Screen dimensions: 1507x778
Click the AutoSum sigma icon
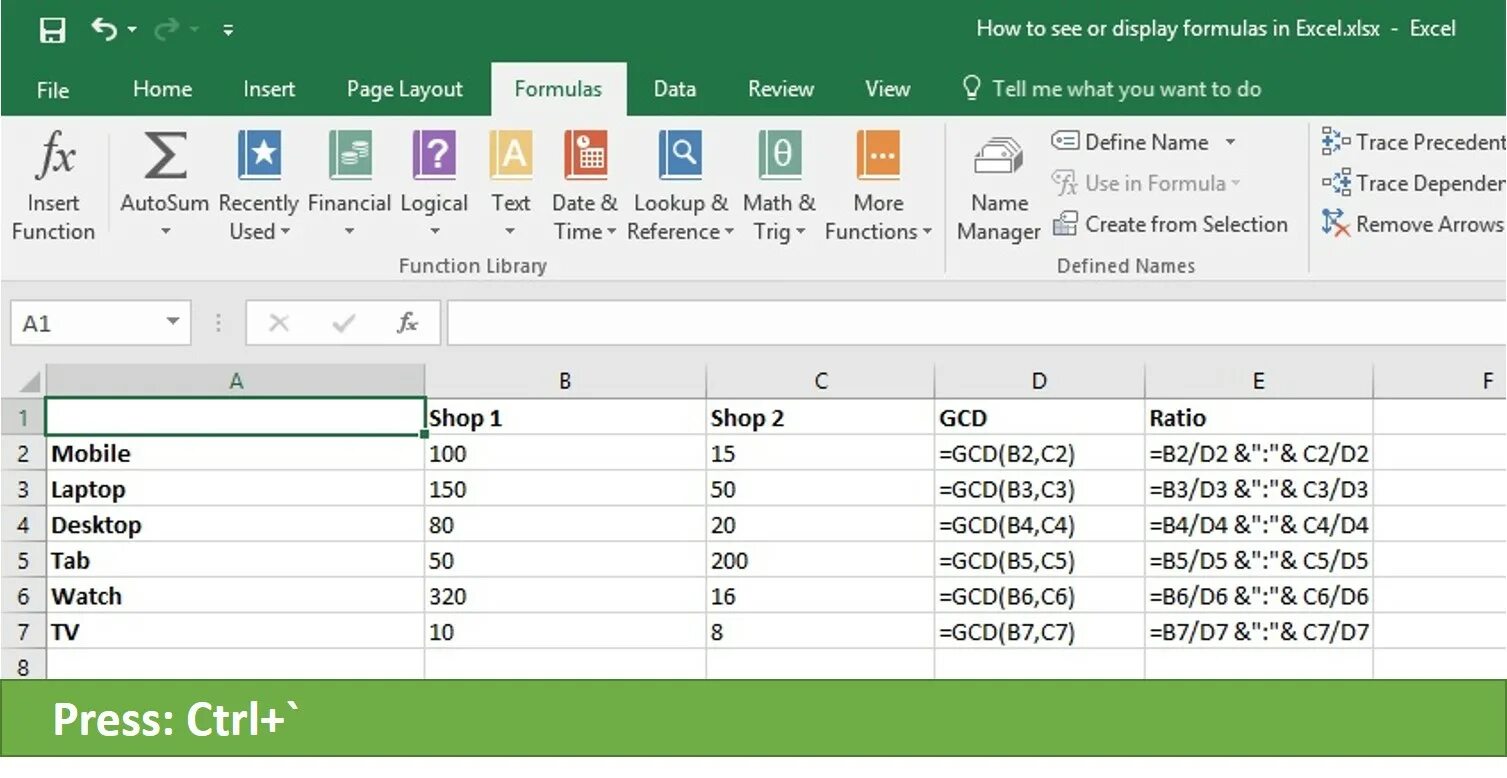[165, 157]
